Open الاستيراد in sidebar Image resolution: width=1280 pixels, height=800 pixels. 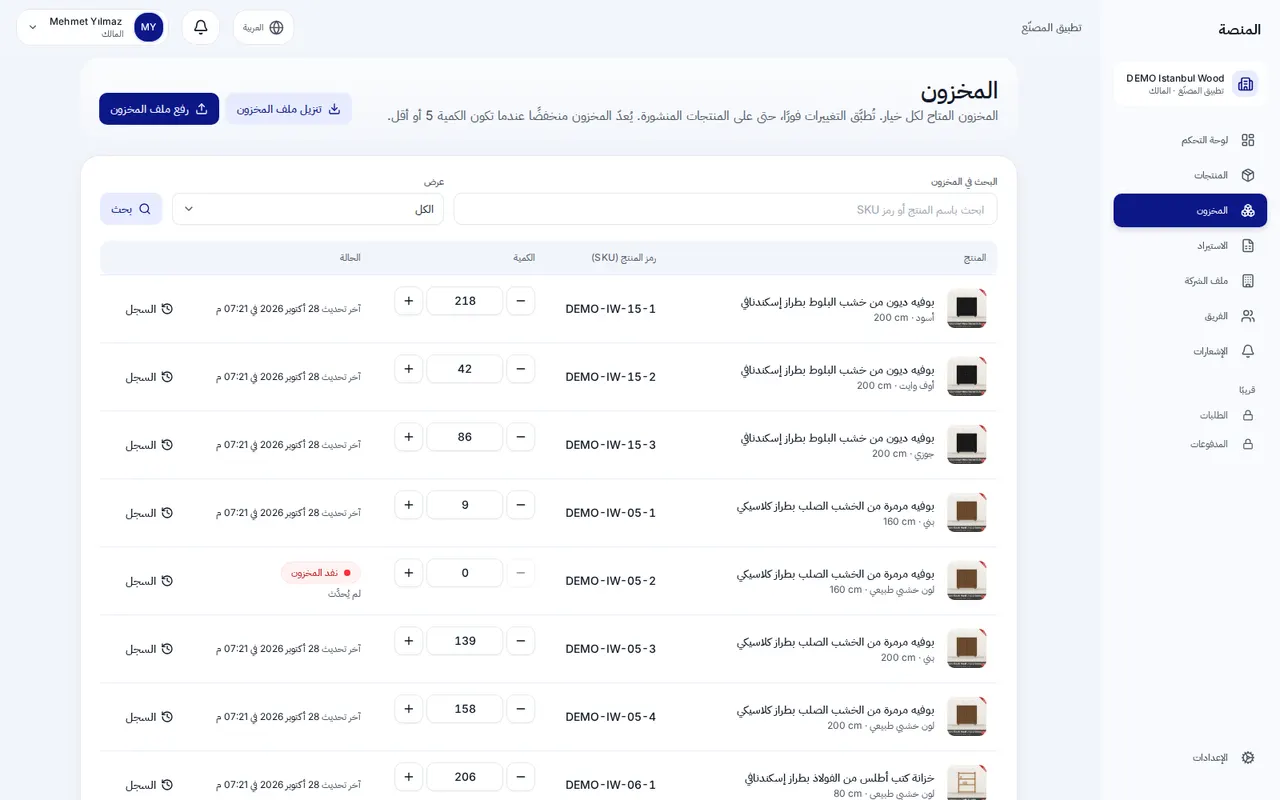tap(1190, 245)
